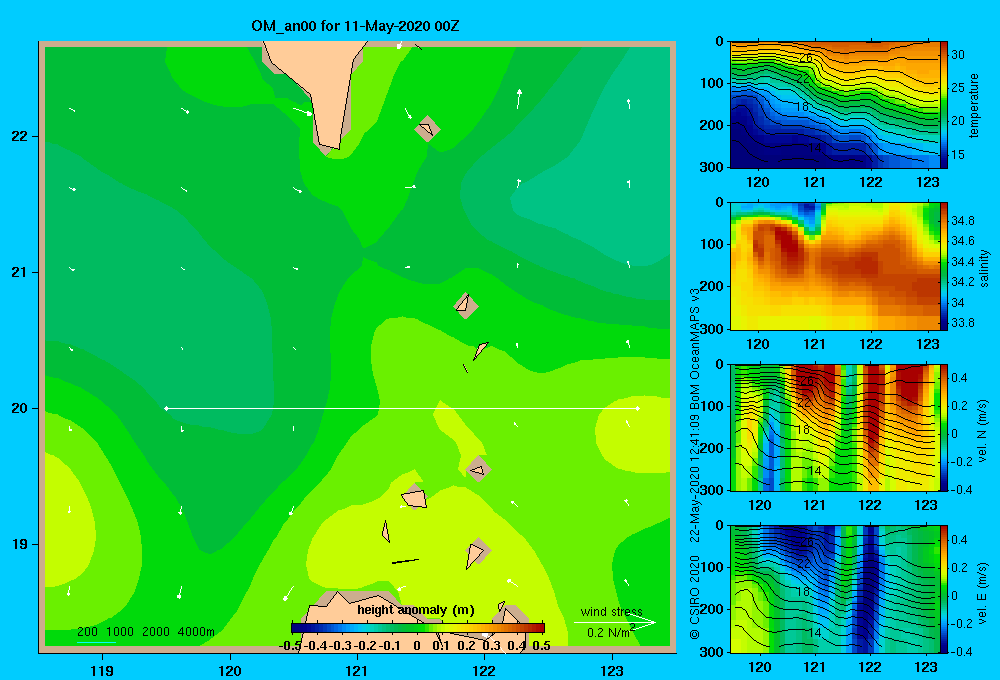Click the "© CSIRO 2020" vertical credit text

(695, 597)
